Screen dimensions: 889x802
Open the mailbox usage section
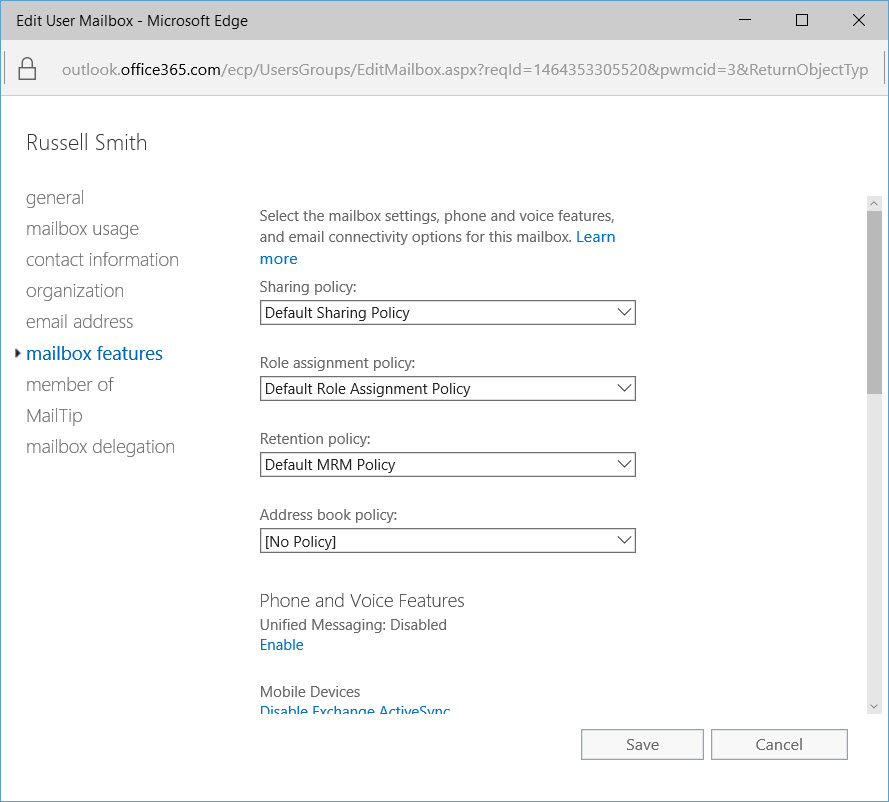coord(82,228)
